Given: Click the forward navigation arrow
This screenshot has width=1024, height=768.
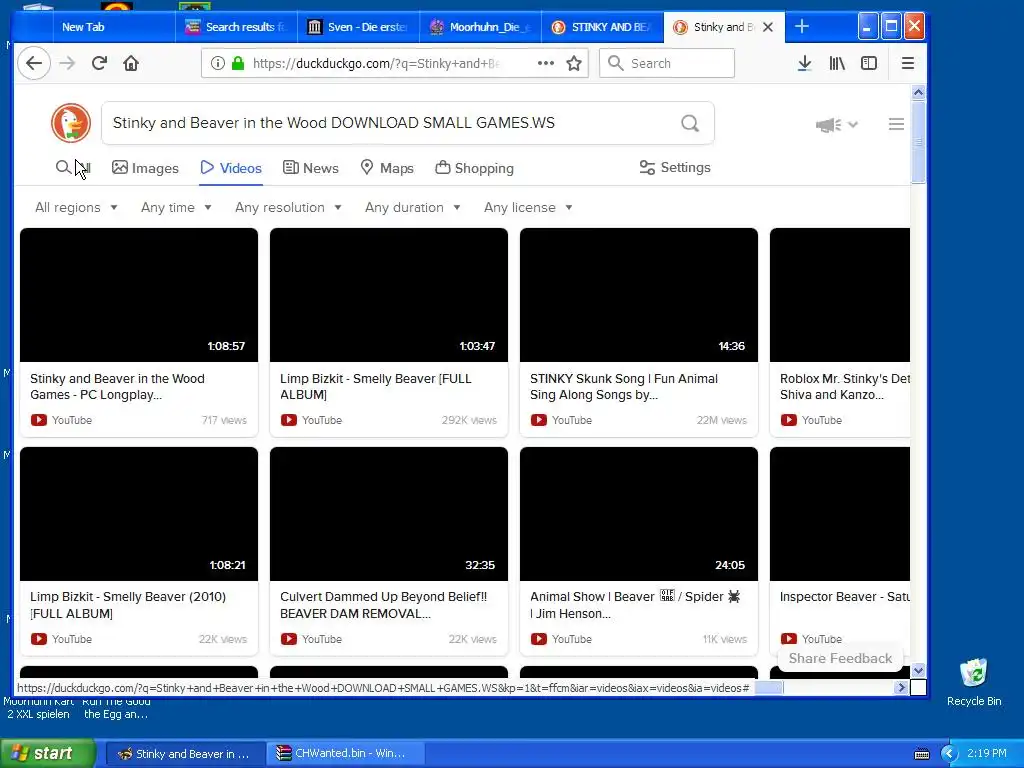Looking at the screenshot, I should tap(67, 63).
